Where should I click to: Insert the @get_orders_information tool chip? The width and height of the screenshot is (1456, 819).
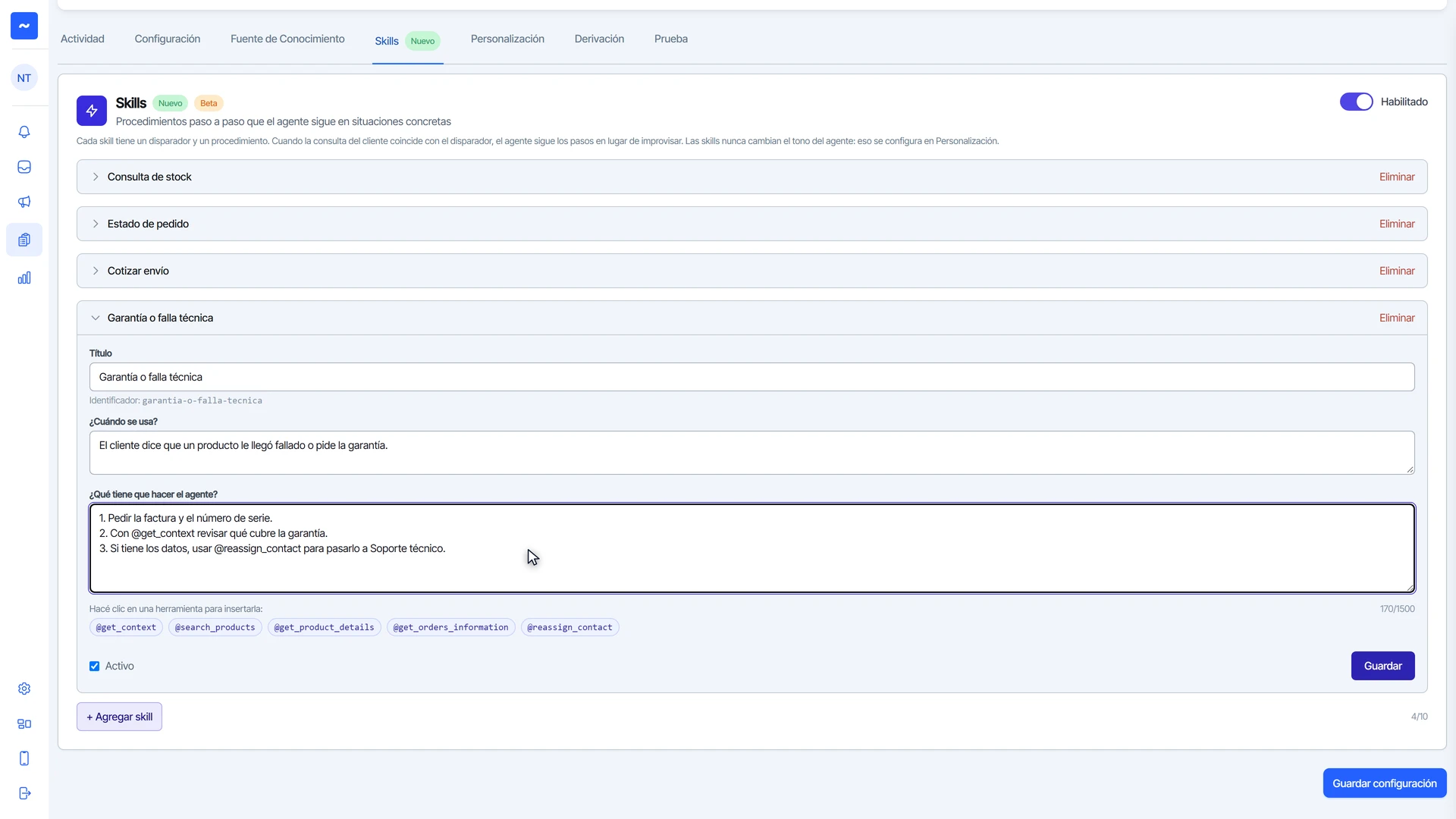pyautogui.click(x=450, y=627)
